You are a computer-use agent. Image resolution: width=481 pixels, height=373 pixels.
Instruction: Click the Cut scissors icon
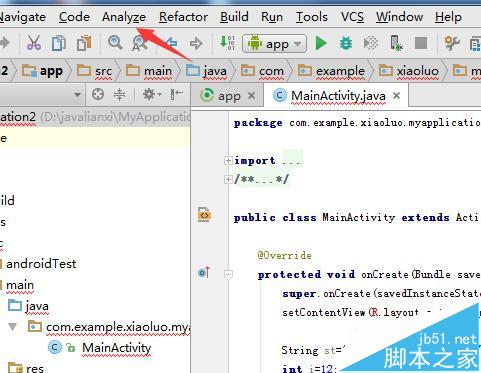pyautogui.click(x=34, y=43)
